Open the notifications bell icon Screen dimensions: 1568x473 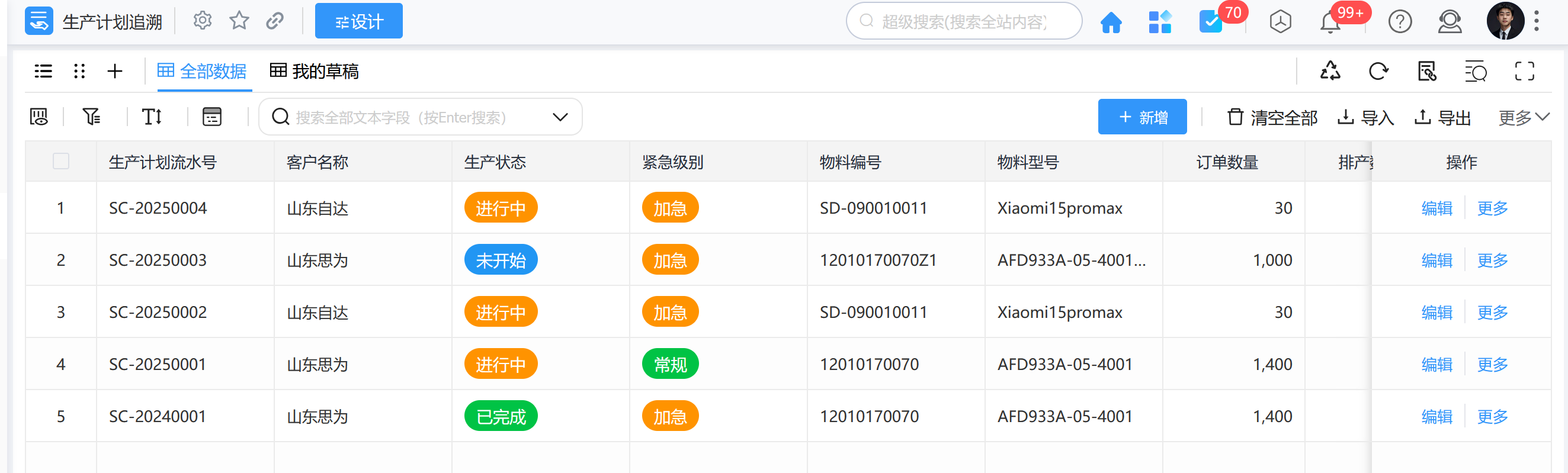tap(1330, 23)
